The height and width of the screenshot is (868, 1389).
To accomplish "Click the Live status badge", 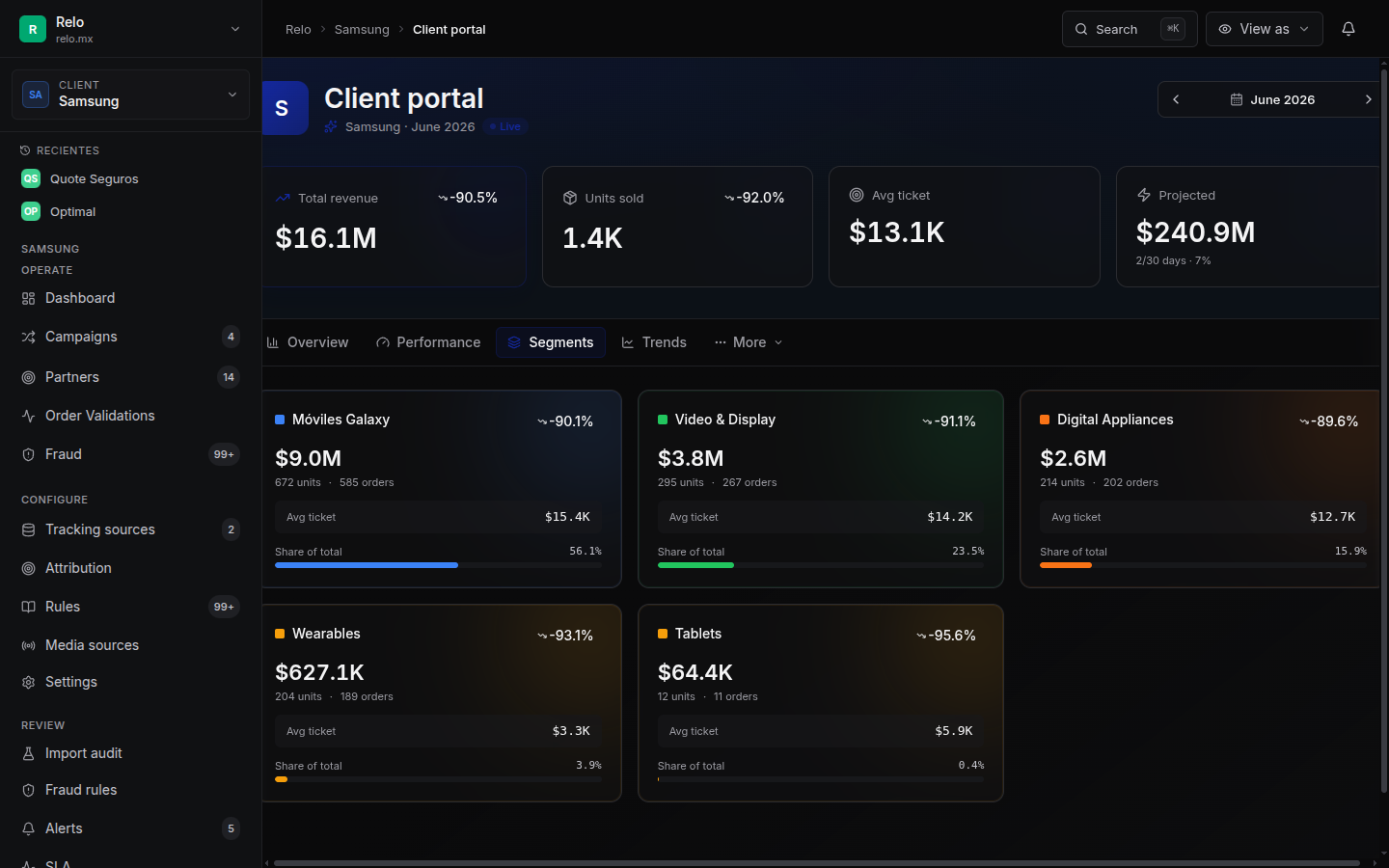I will coord(505,126).
